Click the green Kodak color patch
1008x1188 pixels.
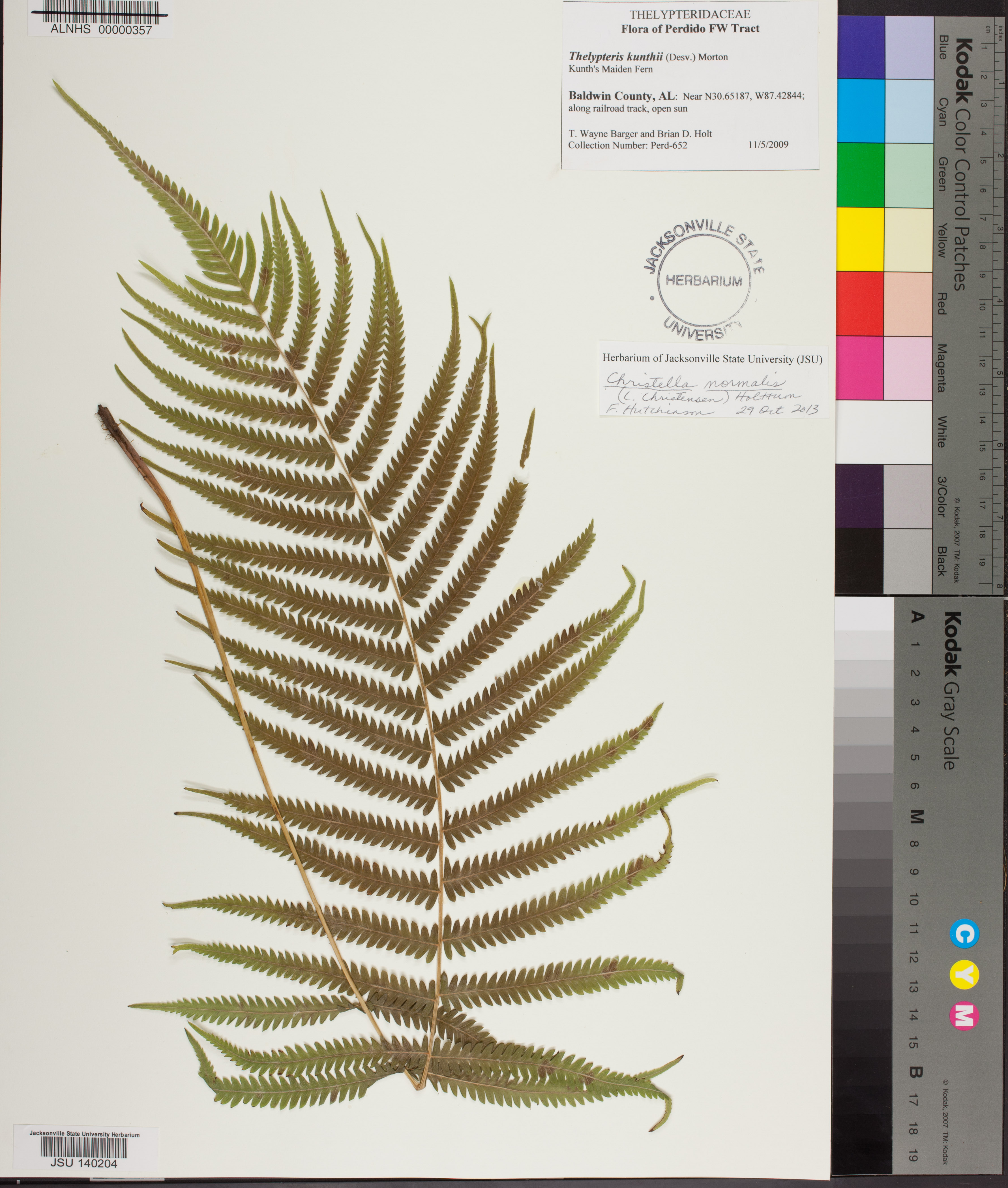tap(861, 174)
